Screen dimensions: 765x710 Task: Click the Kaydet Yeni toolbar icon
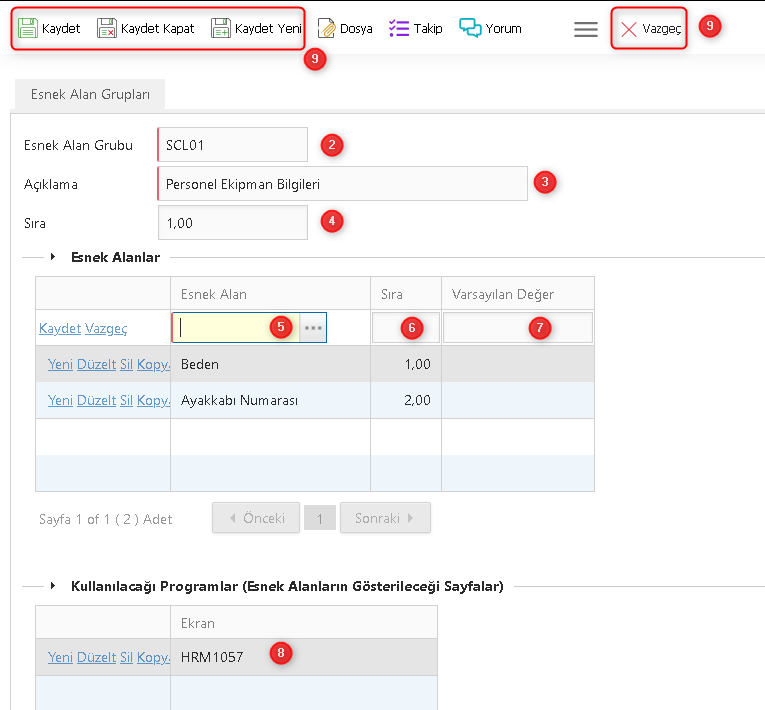[221, 28]
